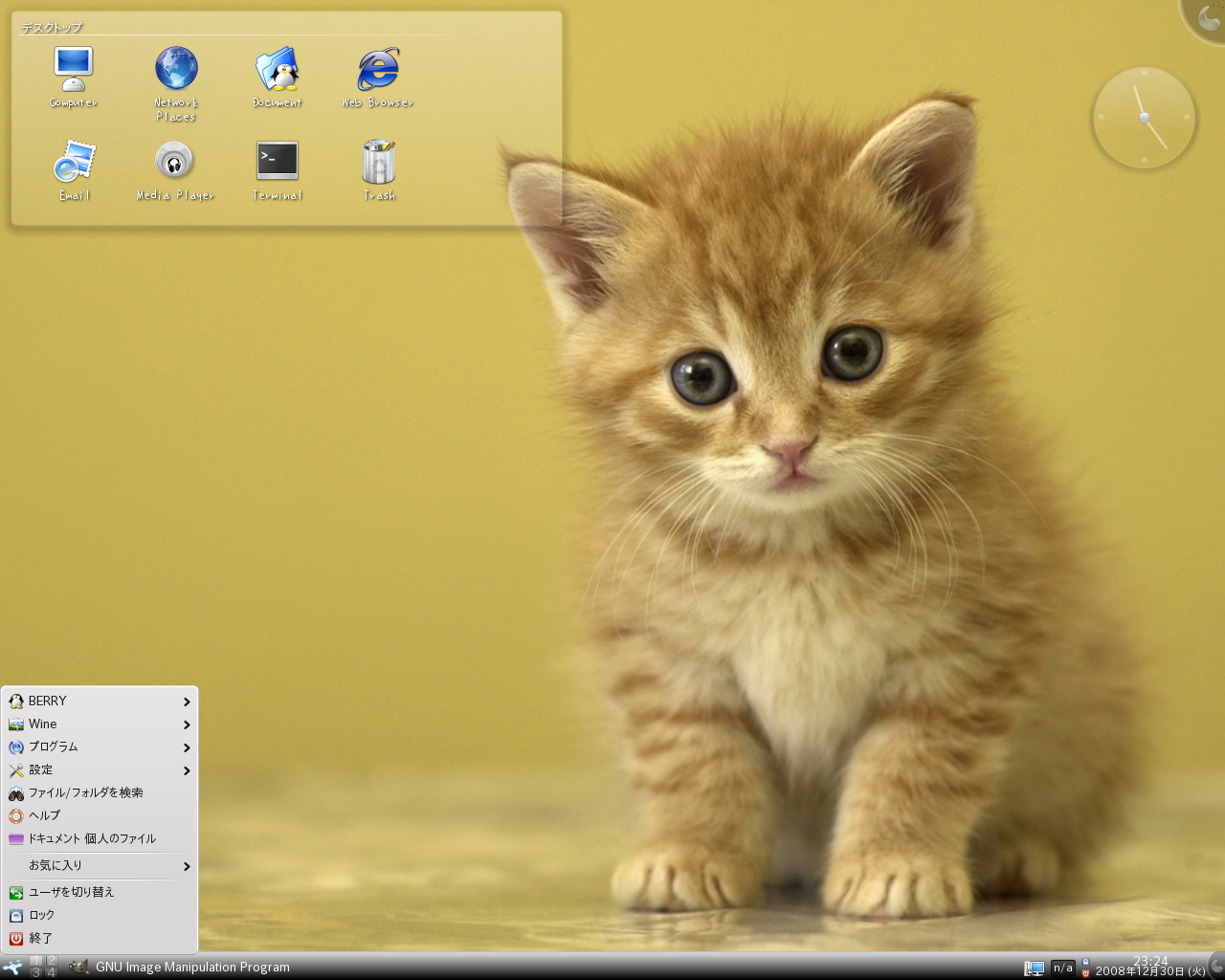The width and height of the screenshot is (1225, 980).
Task: Choose ユーザを切り替え in the menu
Action: point(100,893)
